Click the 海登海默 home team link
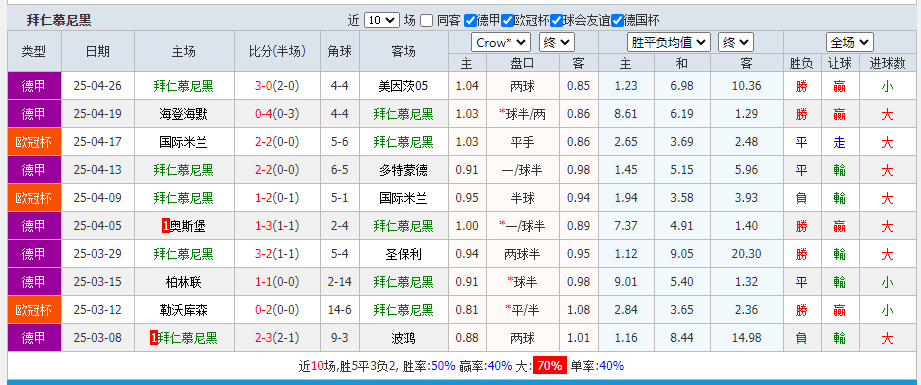The image size is (921, 385). (x=183, y=115)
